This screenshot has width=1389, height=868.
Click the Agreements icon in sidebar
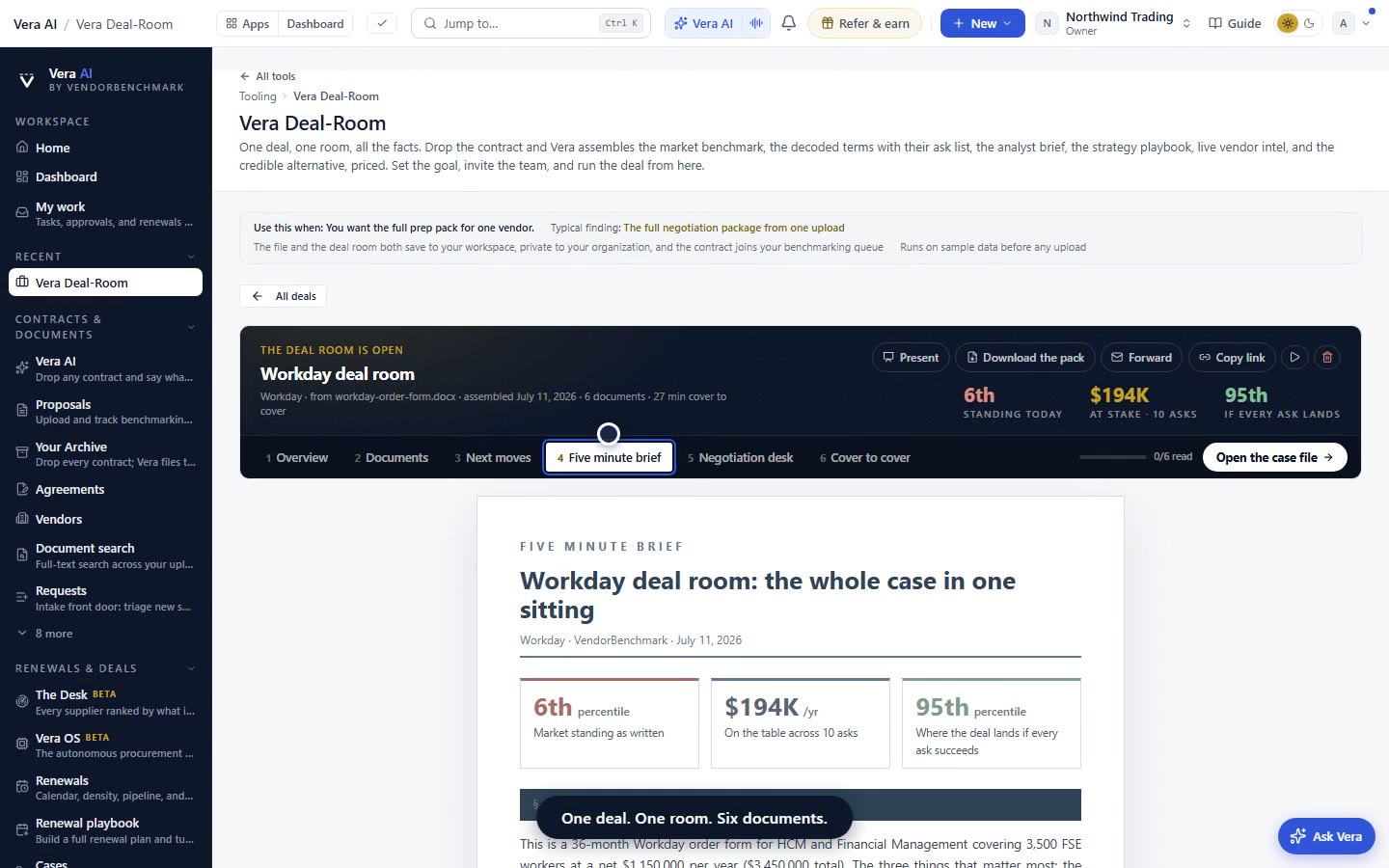click(x=22, y=489)
